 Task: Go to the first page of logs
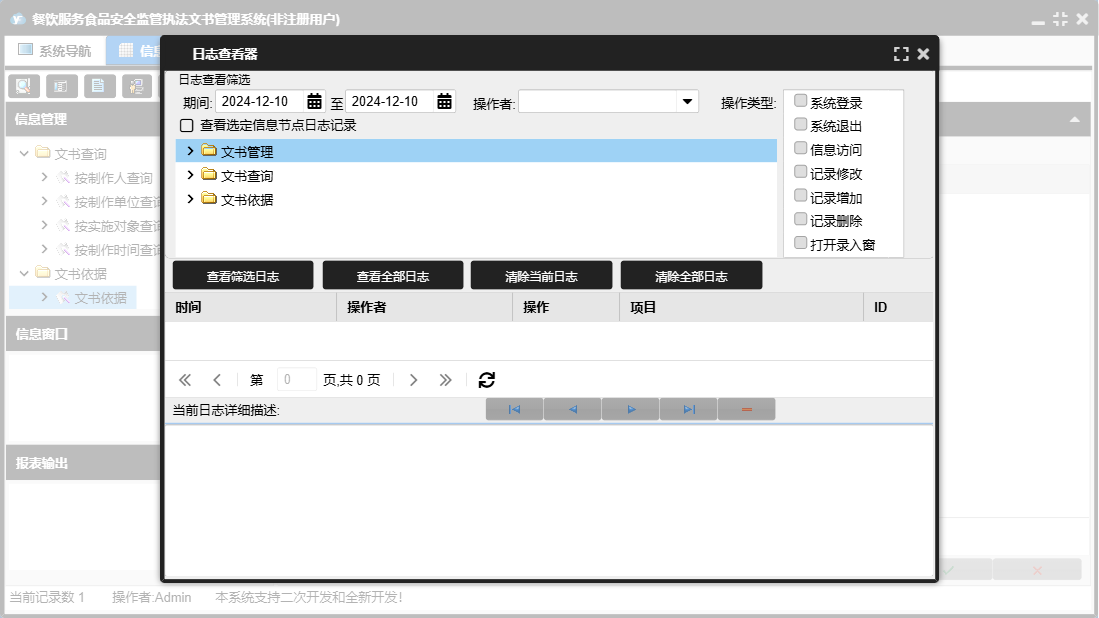coord(185,380)
